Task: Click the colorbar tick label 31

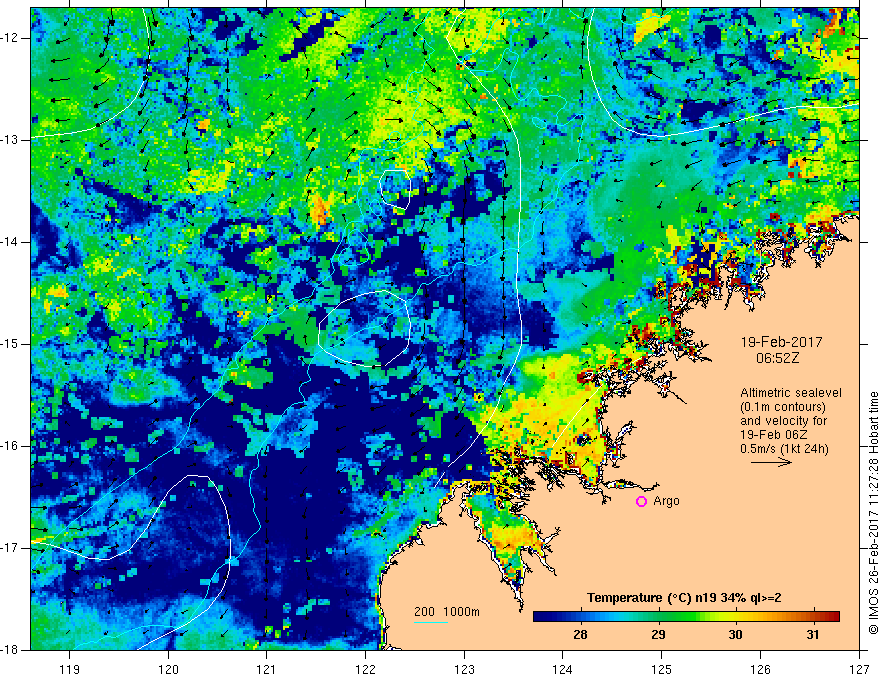Action: (813, 635)
